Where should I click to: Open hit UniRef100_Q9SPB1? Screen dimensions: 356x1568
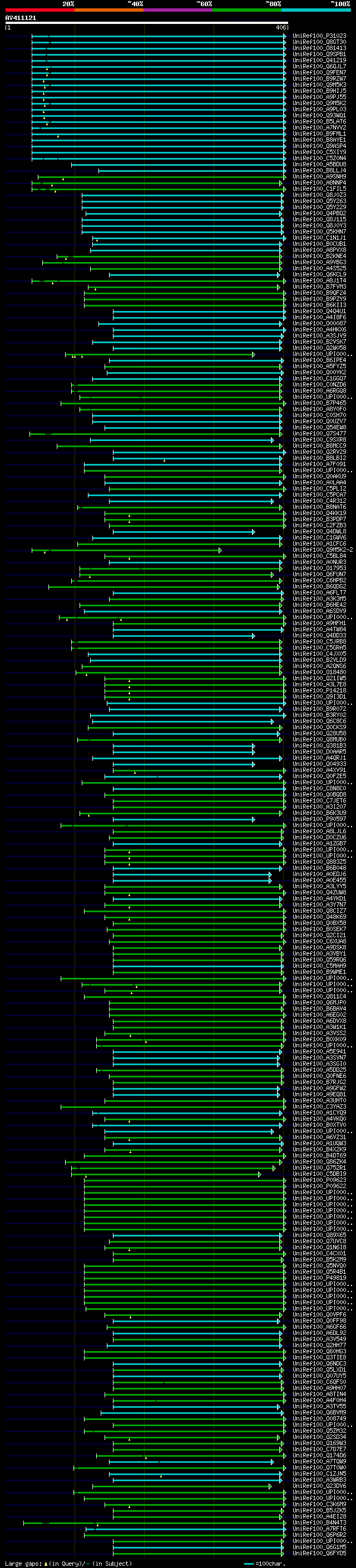click(319, 54)
